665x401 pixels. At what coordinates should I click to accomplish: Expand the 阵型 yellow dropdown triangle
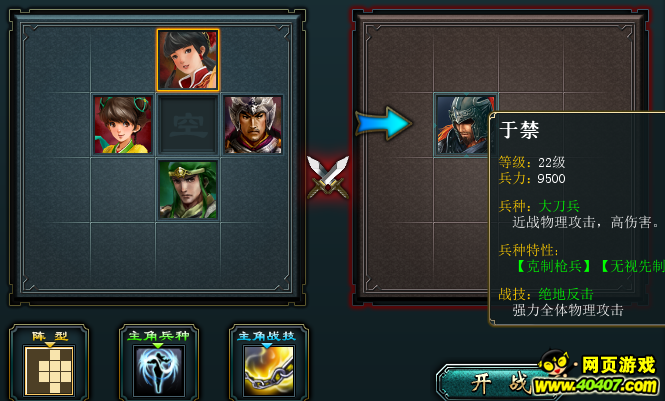point(50,345)
